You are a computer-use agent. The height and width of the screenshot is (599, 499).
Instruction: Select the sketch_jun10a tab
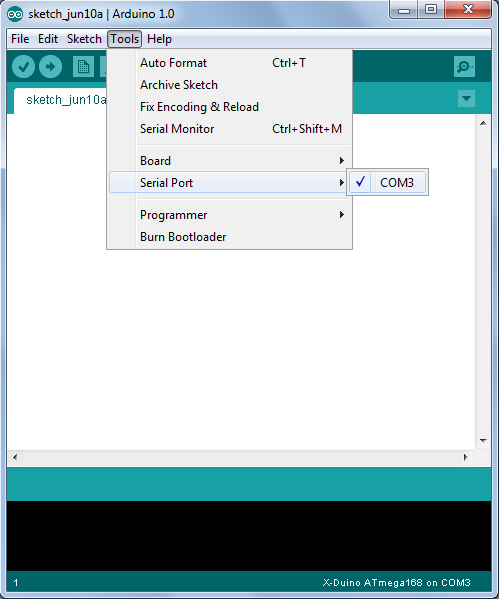61,100
